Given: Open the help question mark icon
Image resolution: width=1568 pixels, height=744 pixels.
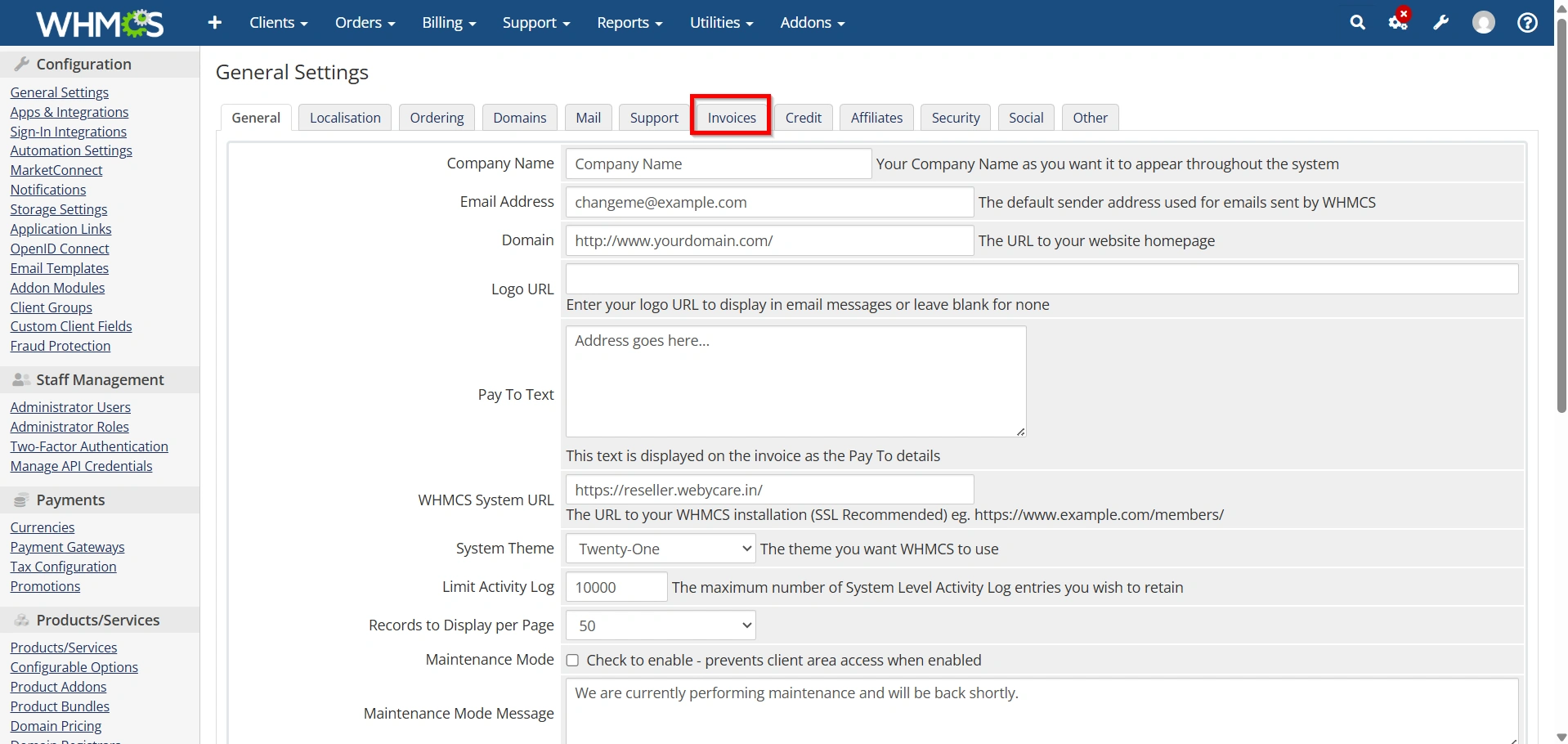Looking at the screenshot, I should (1527, 23).
